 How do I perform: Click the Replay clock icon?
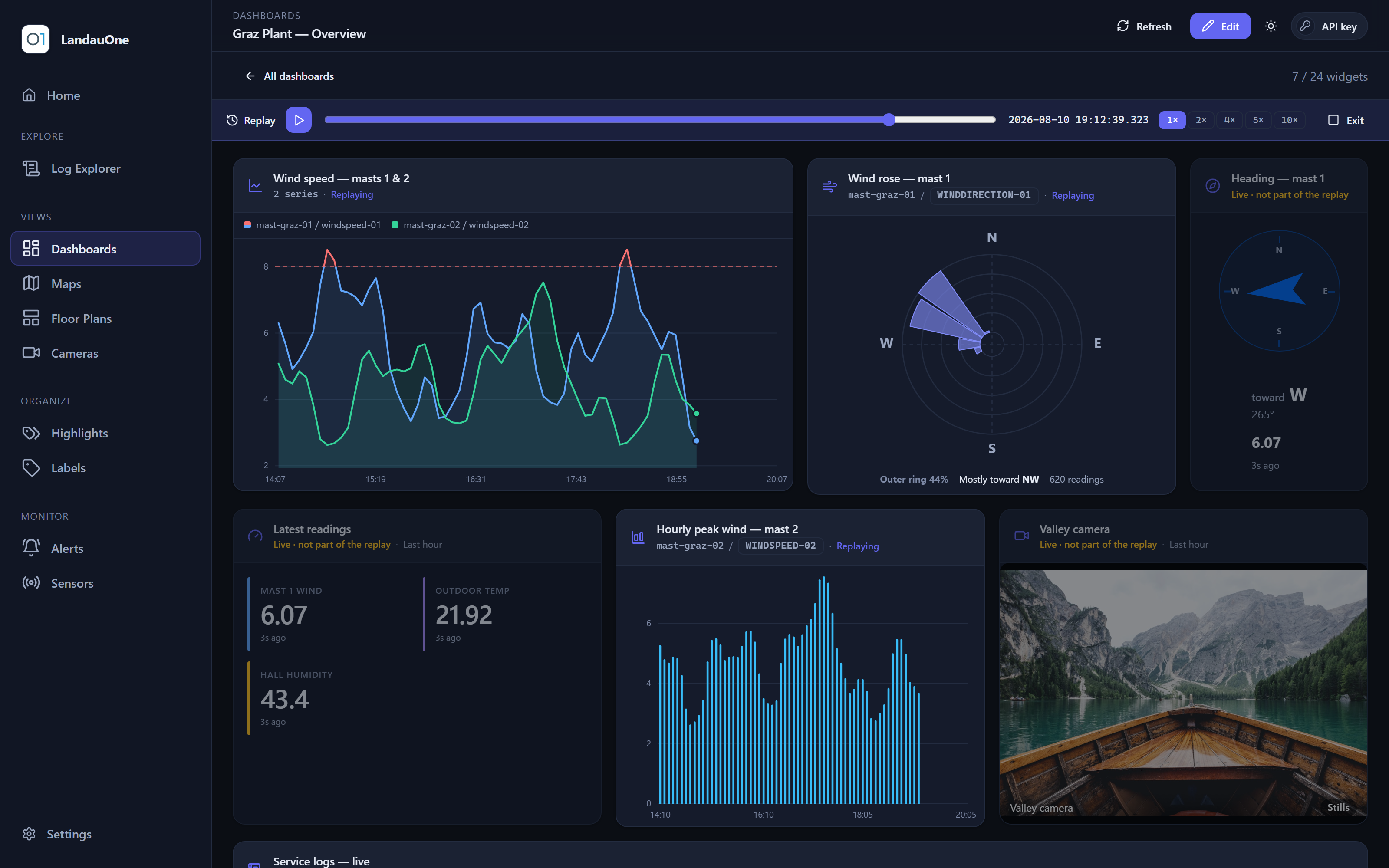pyautogui.click(x=232, y=120)
